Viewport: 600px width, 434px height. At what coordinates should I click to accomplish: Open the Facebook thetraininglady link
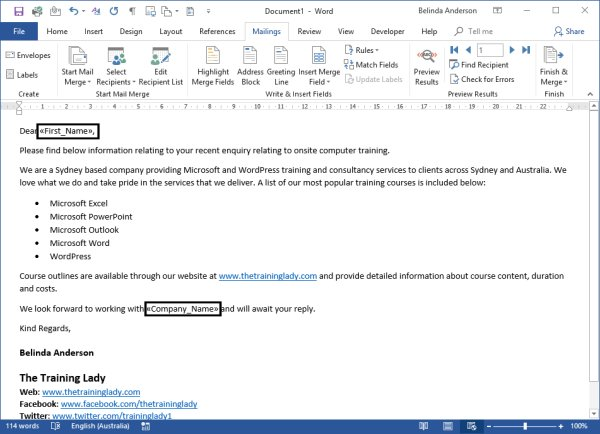pyautogui.click(x=129, y=404)
